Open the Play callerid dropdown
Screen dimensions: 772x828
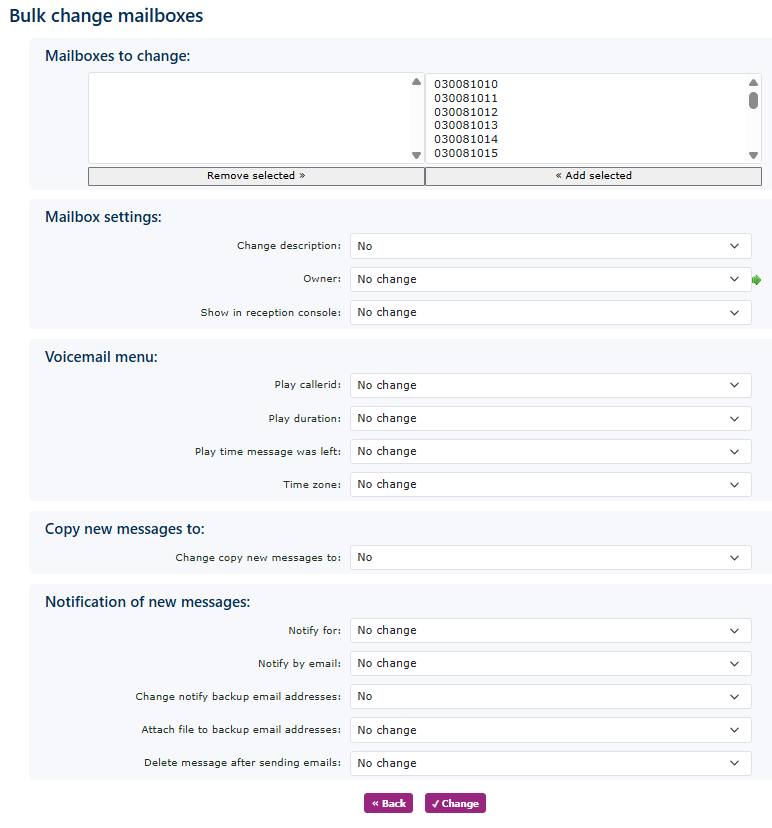tap(550, 385)
